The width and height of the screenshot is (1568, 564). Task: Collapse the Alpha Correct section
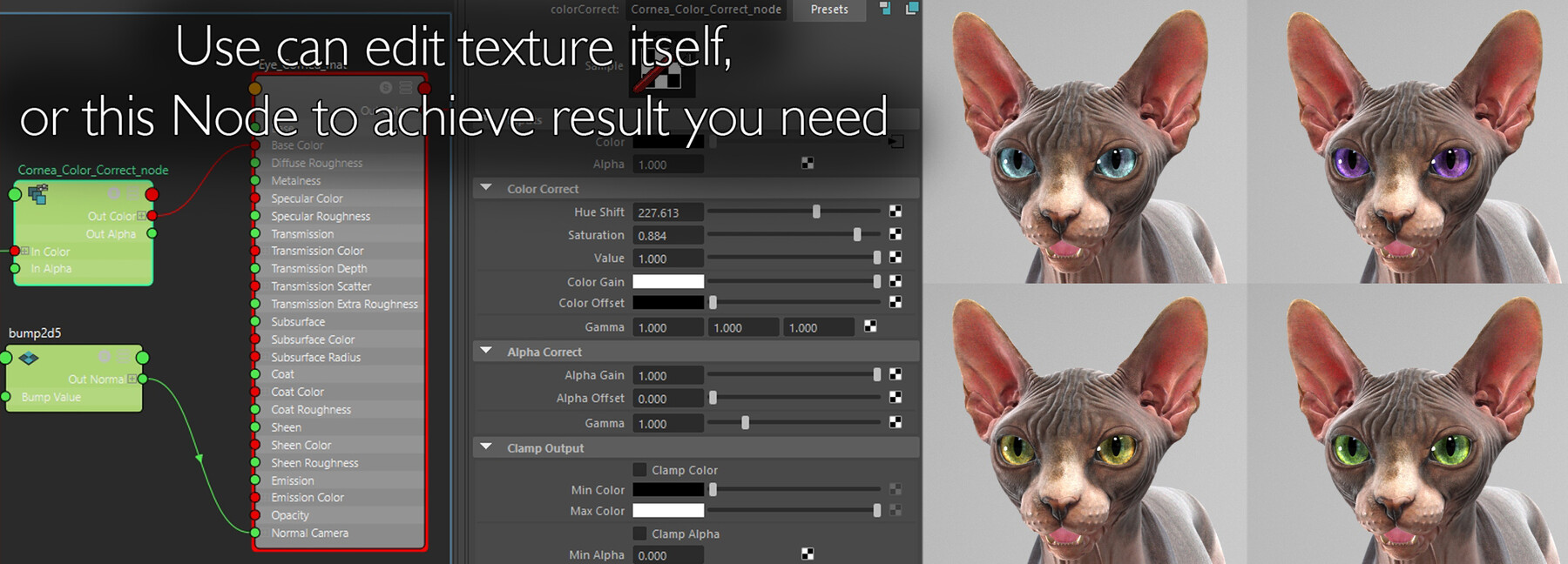coord(486,351)
